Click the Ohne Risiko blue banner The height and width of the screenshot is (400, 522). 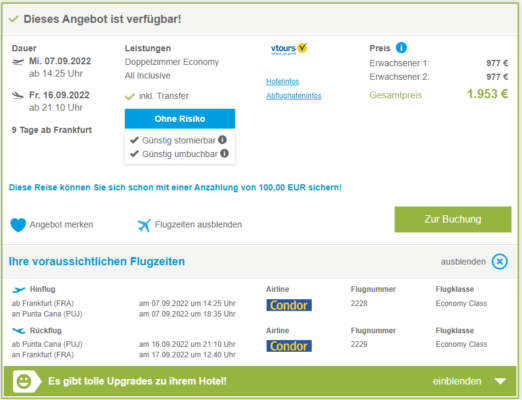[180, 119]
